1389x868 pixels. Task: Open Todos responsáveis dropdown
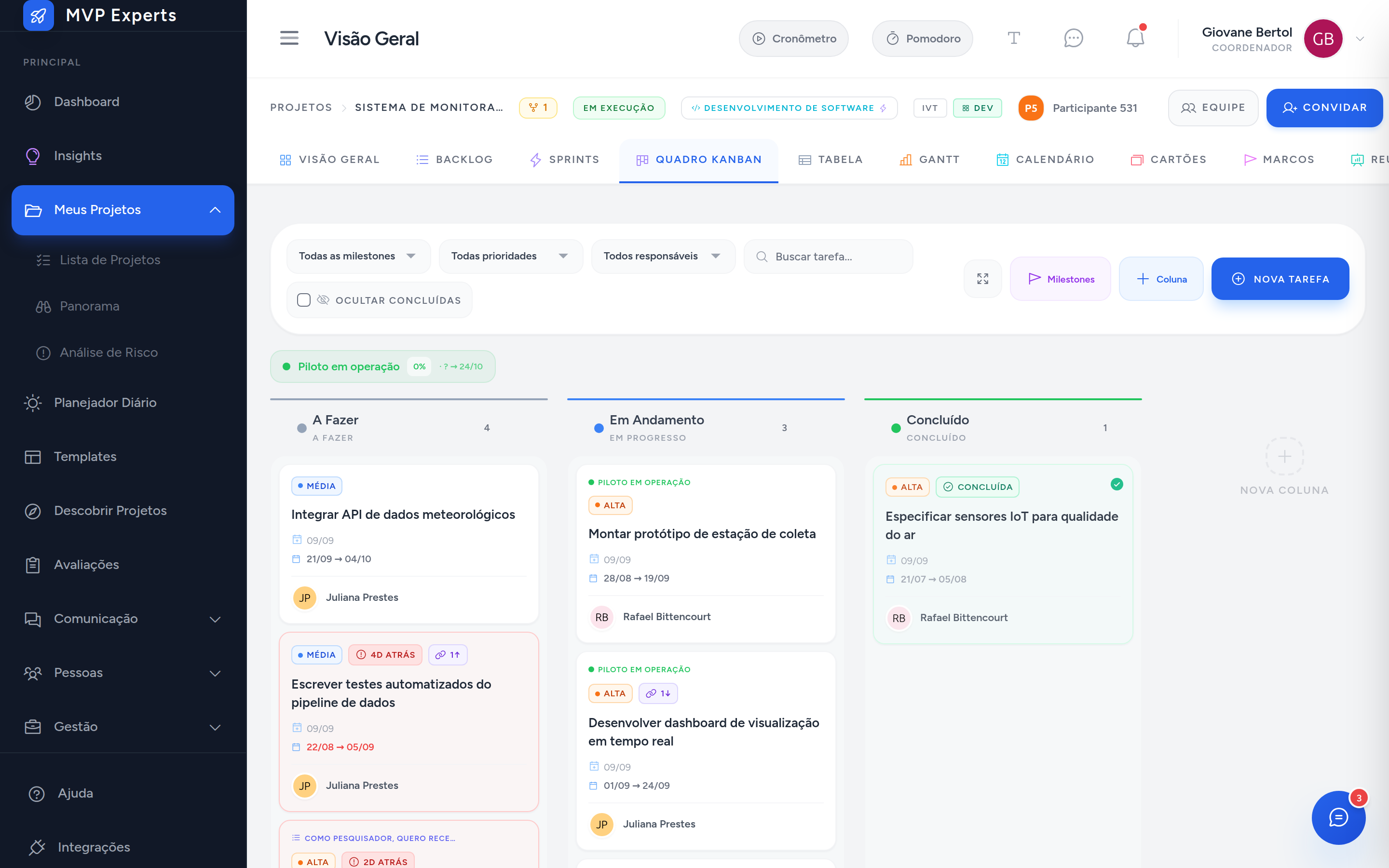[x=663, y=256]
